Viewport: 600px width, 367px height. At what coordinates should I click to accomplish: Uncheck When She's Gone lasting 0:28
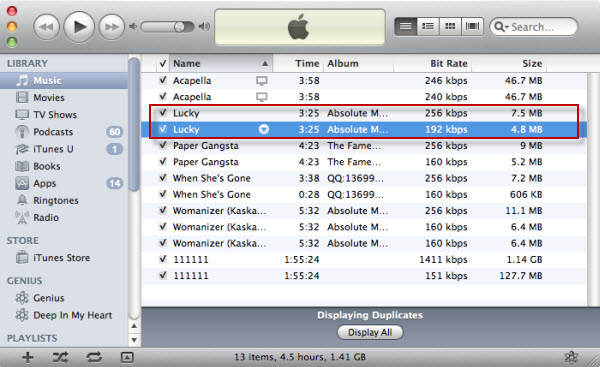pyautogui.click(x=163, y=194)
